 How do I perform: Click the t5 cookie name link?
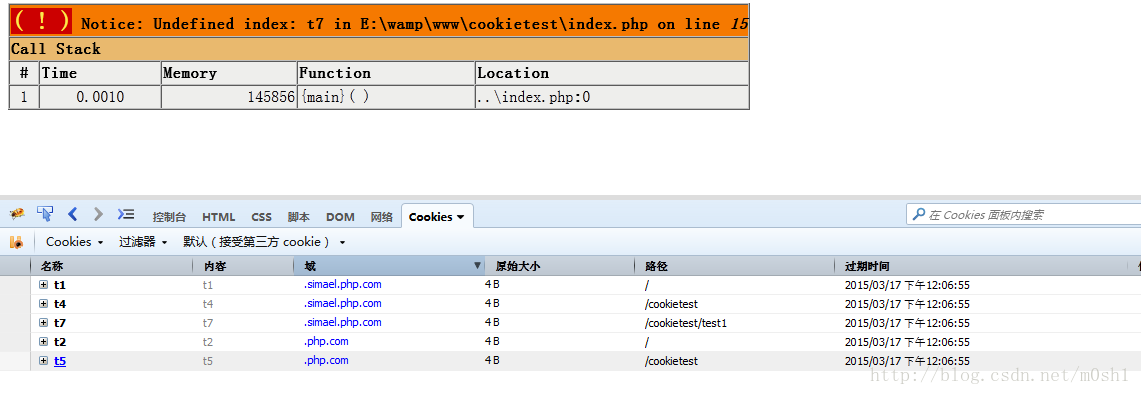(x=60, y=361)
